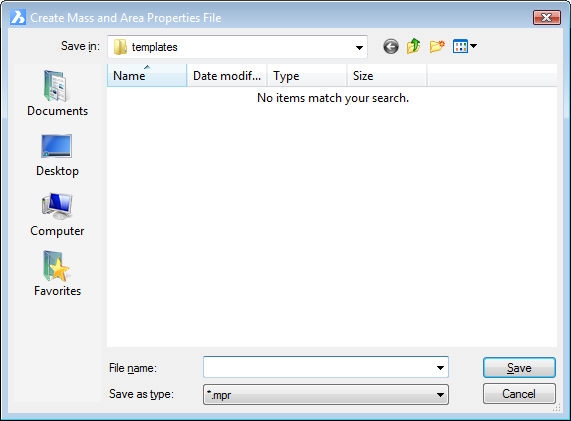This screenshot has height=421, width=571.
Task: Open the View Menu icon
Action: pyautogui.click(x=460, y=47)
